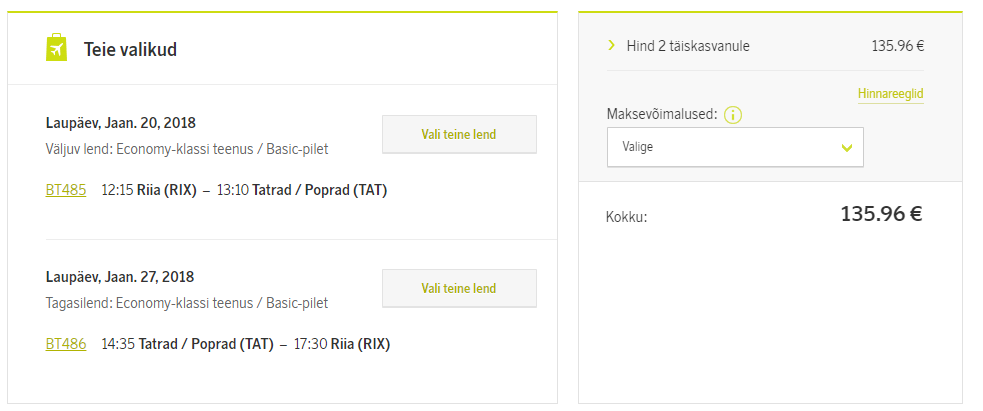Open flight BT486 details link

coord(66,344)
